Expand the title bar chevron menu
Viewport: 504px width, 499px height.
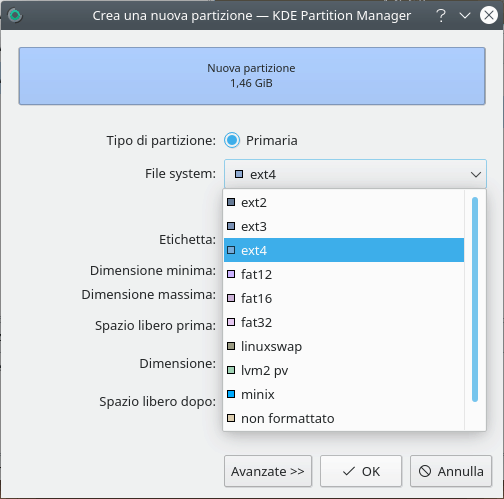pyautogui.click(x=465, y=15)
